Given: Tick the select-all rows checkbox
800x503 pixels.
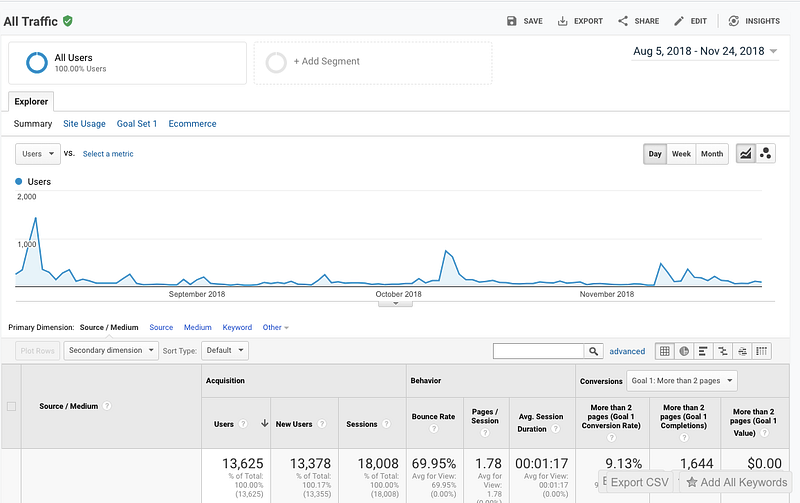Looking at the screenshot, I should (11, 406).
